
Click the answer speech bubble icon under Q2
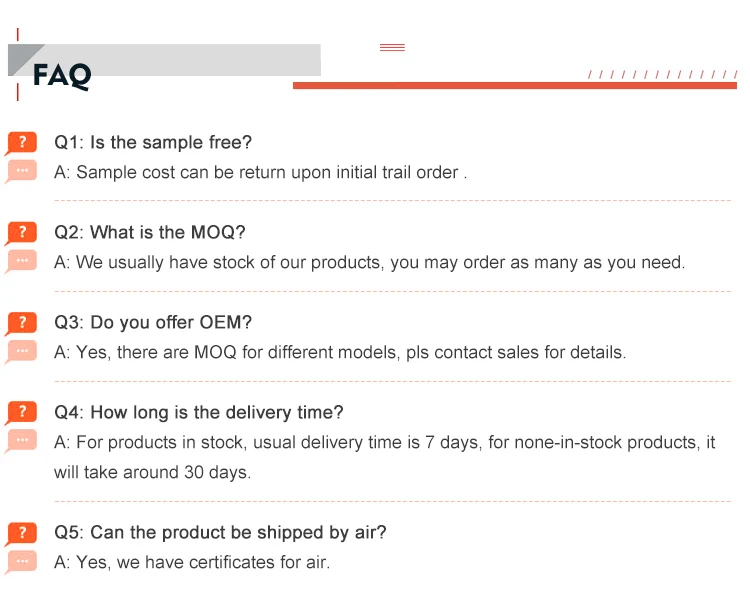click(20, 261)
